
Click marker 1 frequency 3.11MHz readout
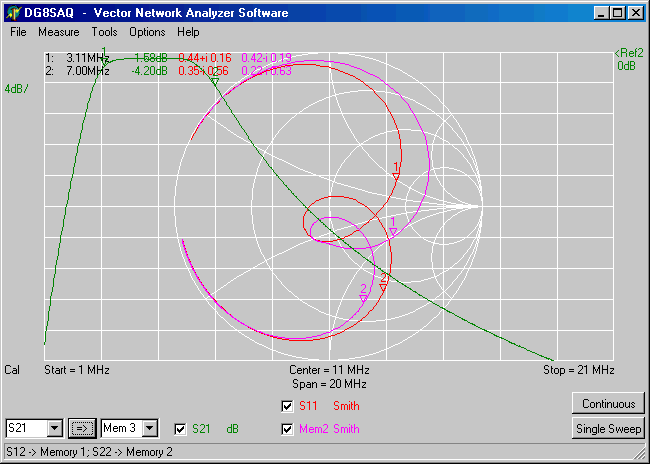click(x=87, y=58)
